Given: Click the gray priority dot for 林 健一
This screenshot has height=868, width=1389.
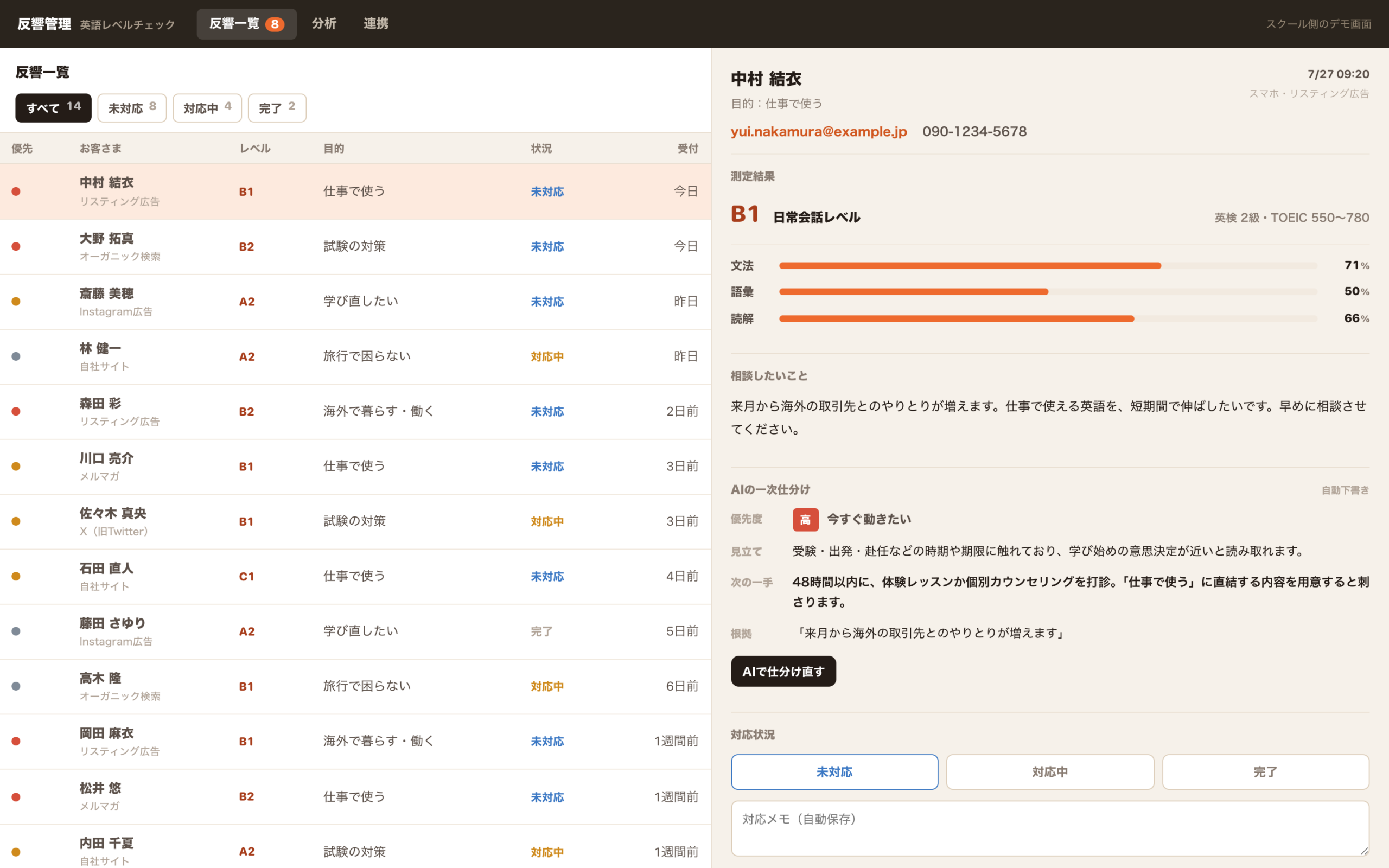Looking at the screenshot, I should tap(16, 356).
